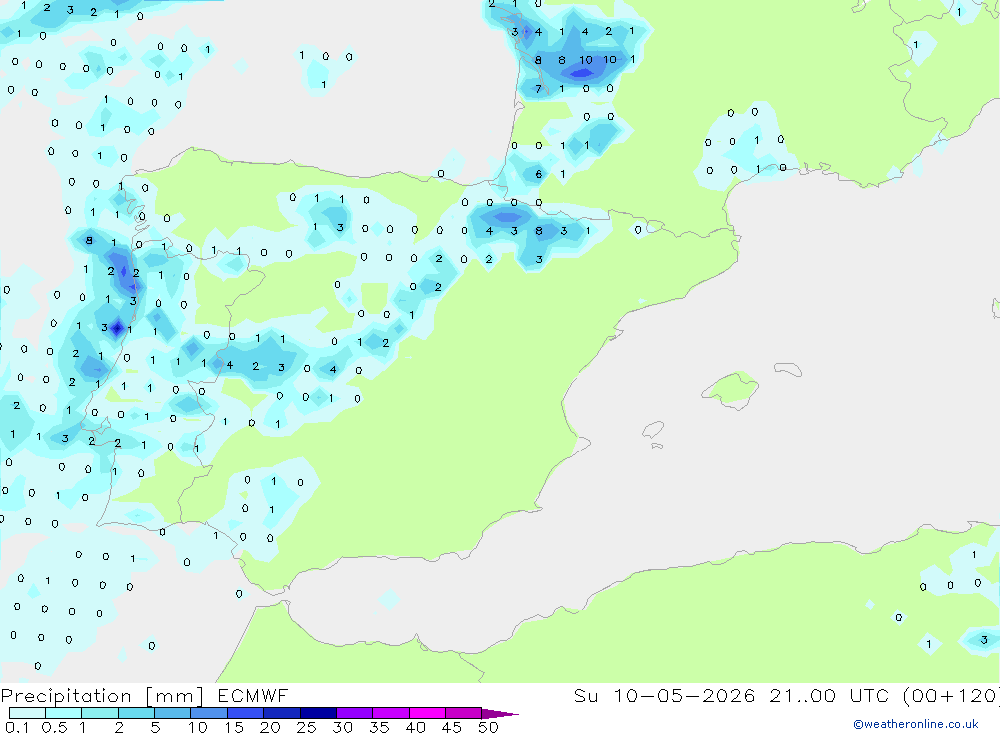The width and height of the screenshot is (1000, 733).
Task: Click the 45–50 mm legend color segment
Action: (463, 713)
